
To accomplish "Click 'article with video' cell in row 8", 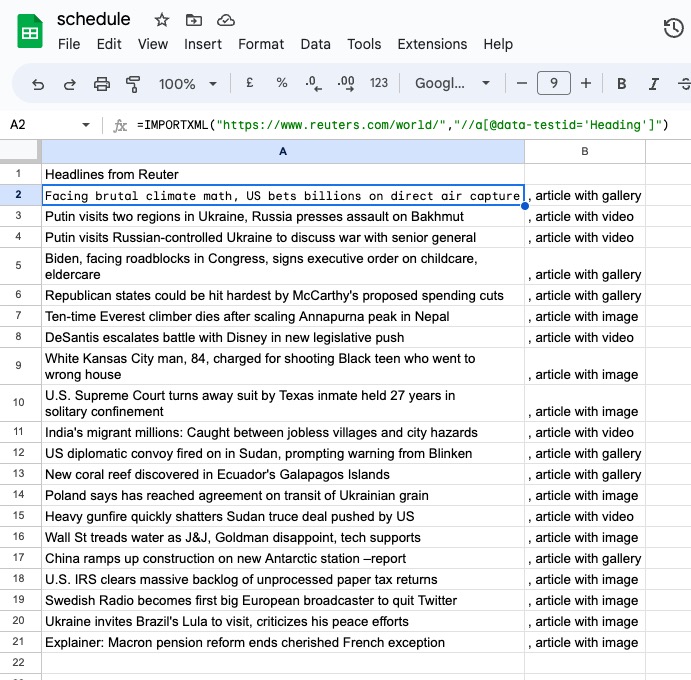I will 585,338.
